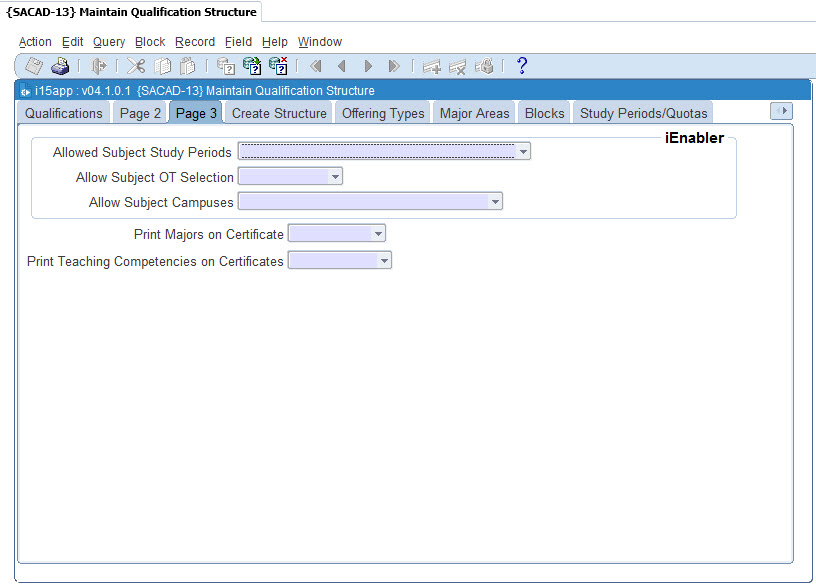The height and width of the screenshot is (585, 816).
Task: Click the Exit door icon
Action: (99, 67)
